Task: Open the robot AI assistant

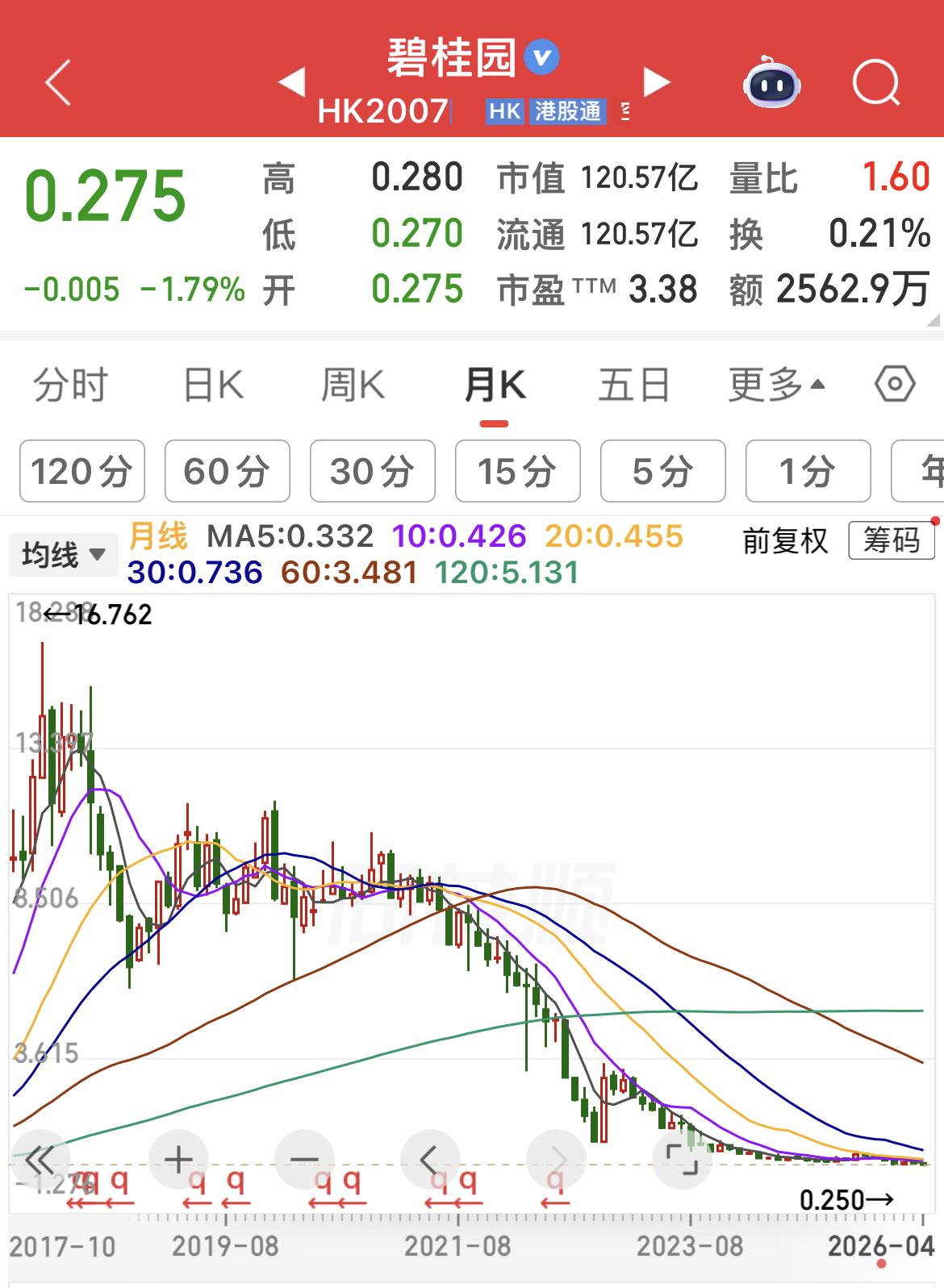Action: coord(771,82)
